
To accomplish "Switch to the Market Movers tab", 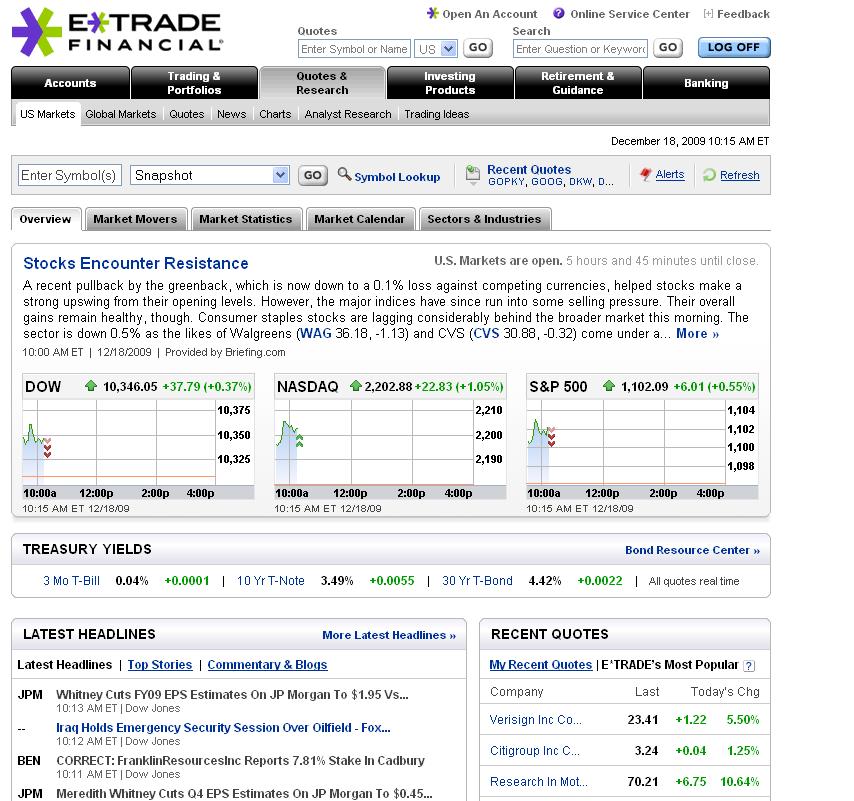I will click(135, 219).
